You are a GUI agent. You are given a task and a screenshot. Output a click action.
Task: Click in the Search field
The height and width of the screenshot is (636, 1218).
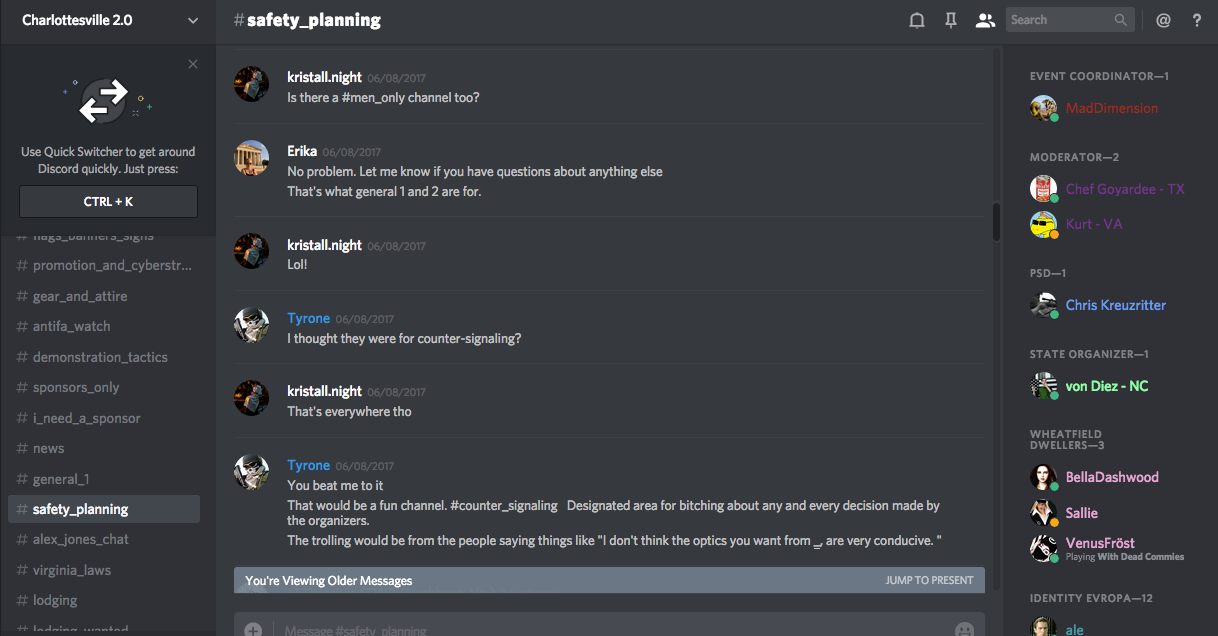pyautogui.click(x=1060, y=20)
